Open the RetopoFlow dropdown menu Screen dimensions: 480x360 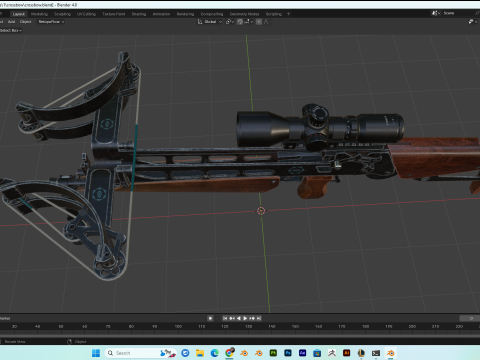tap(51, 22)
